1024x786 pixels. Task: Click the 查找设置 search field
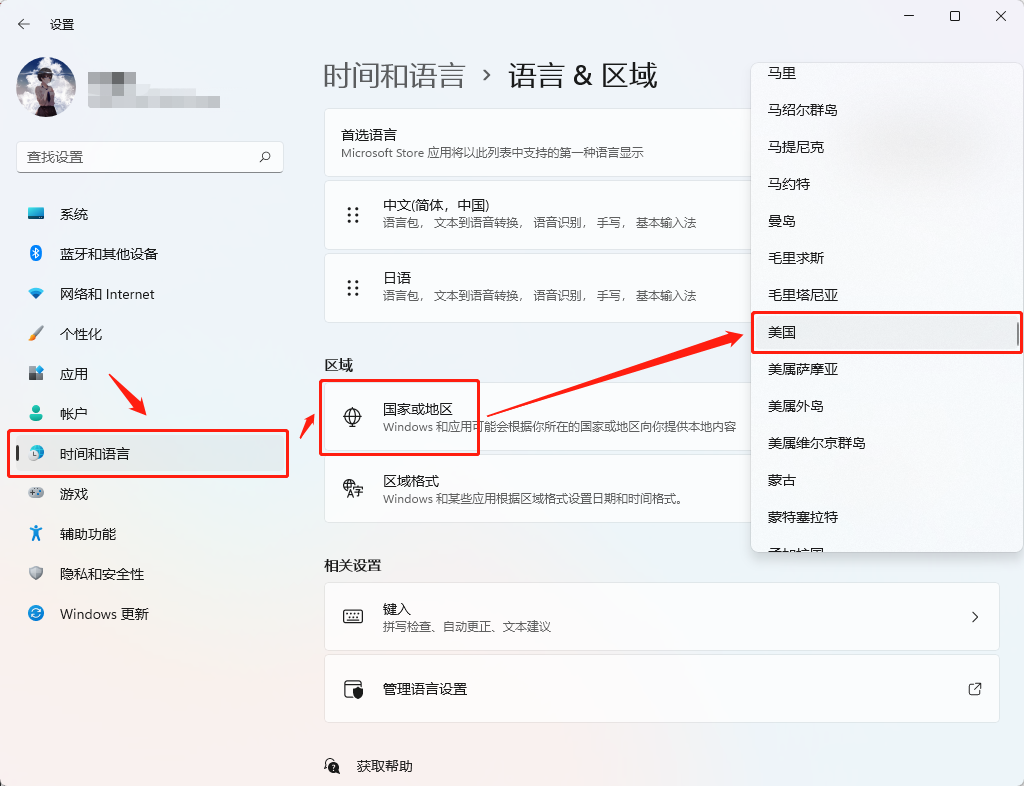point(150,157)
